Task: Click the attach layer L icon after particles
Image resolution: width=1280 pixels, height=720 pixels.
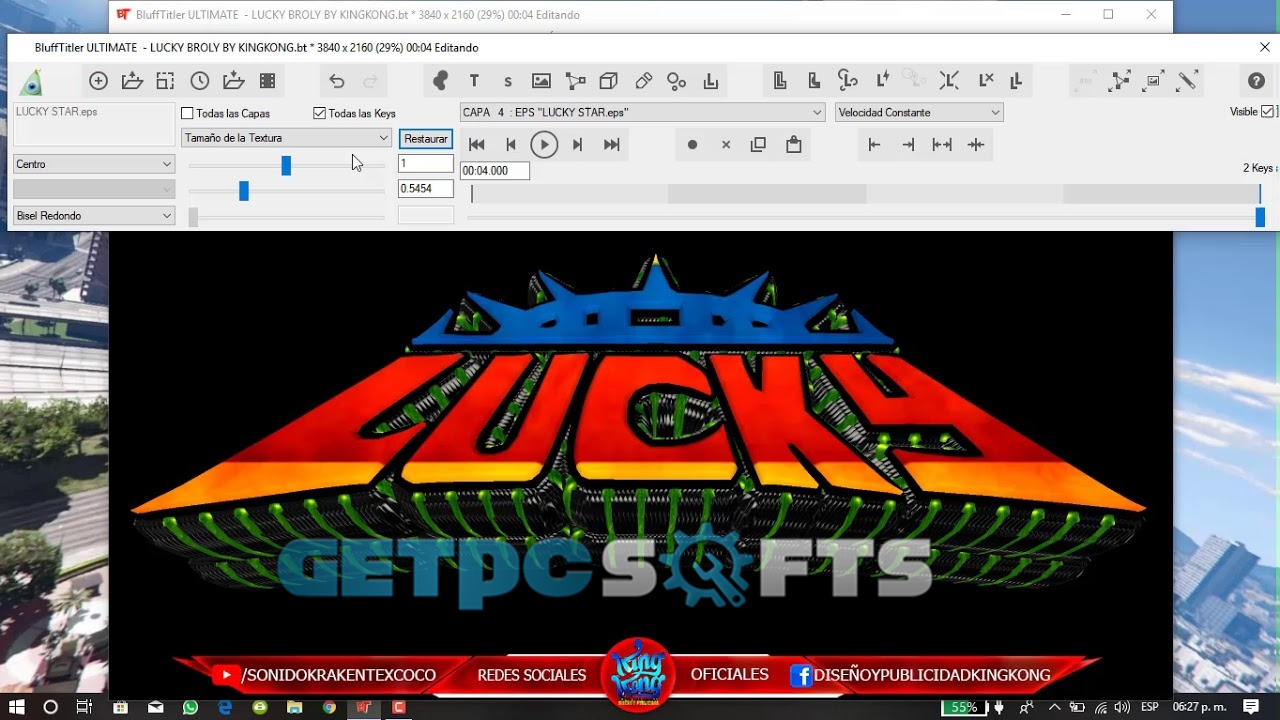Action: coord(710,81)
